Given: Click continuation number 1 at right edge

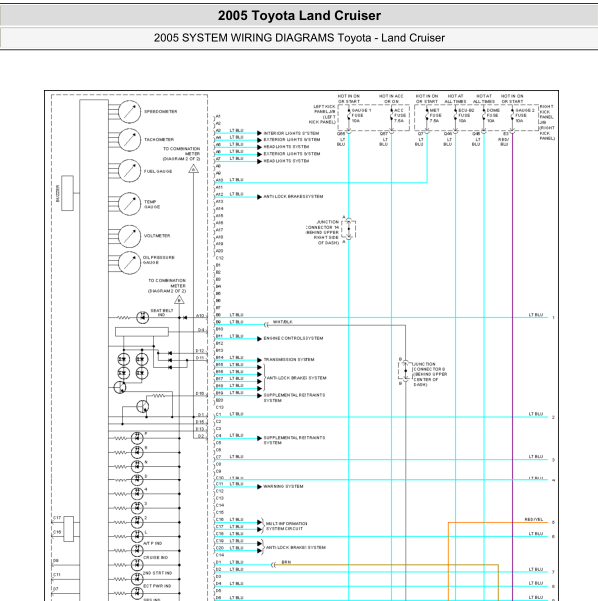Looking at the screenshot, I should [x=554, y=318].
